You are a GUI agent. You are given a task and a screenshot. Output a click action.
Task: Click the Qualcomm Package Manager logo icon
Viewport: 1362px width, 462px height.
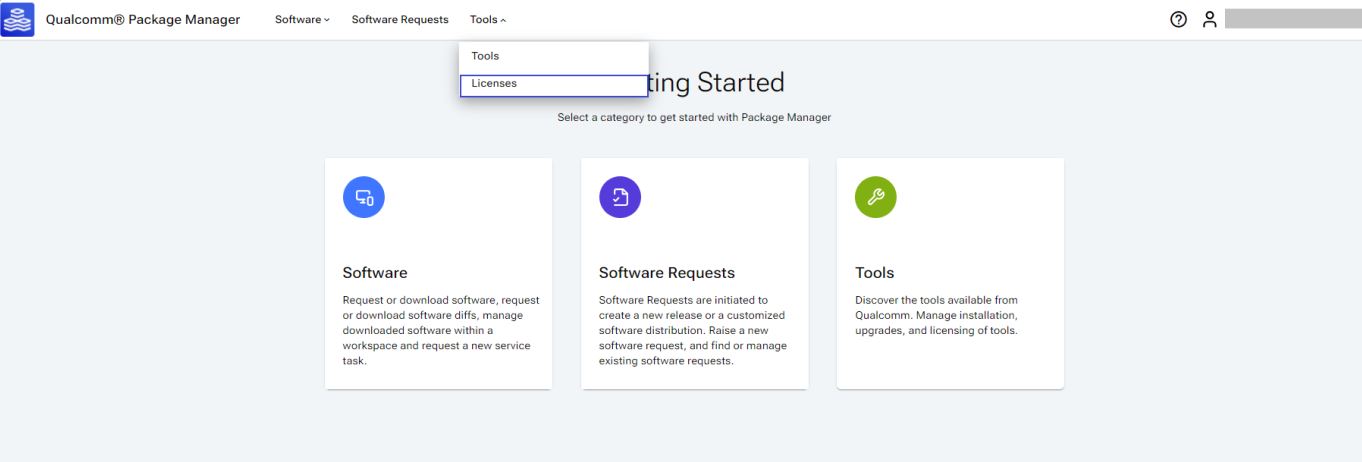coord(18,19)
